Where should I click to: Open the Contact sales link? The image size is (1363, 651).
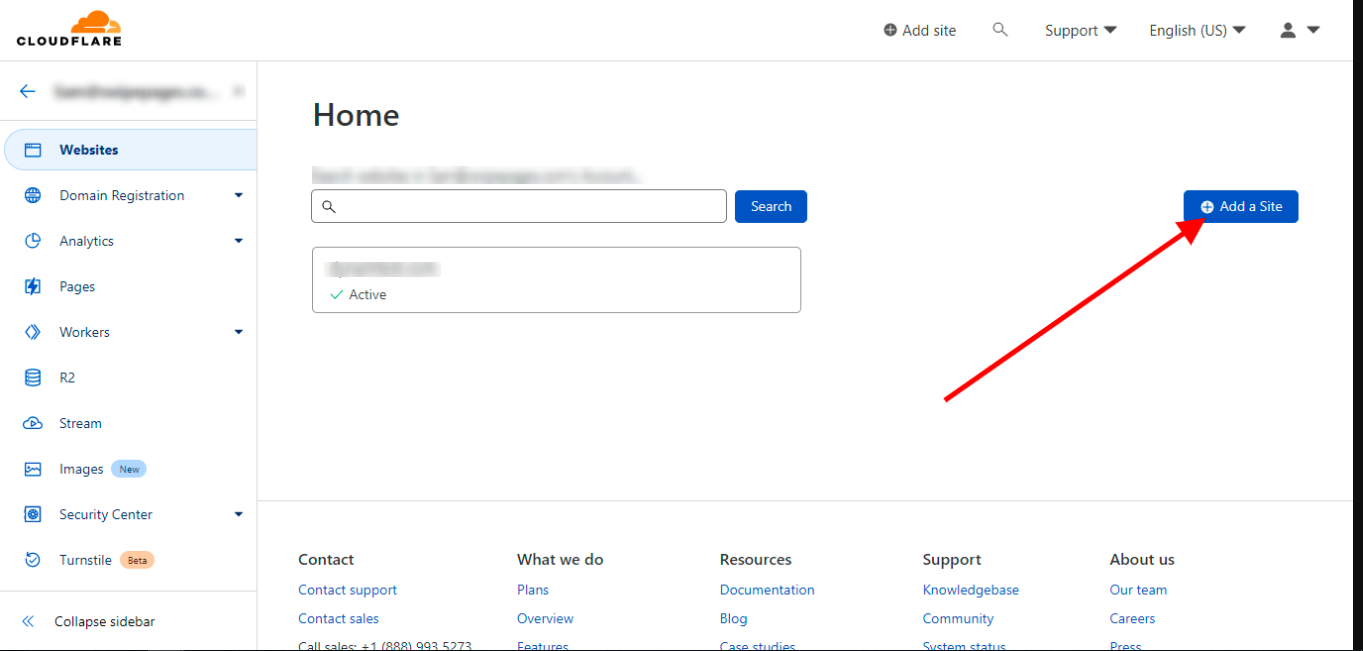tap(338, 618)
